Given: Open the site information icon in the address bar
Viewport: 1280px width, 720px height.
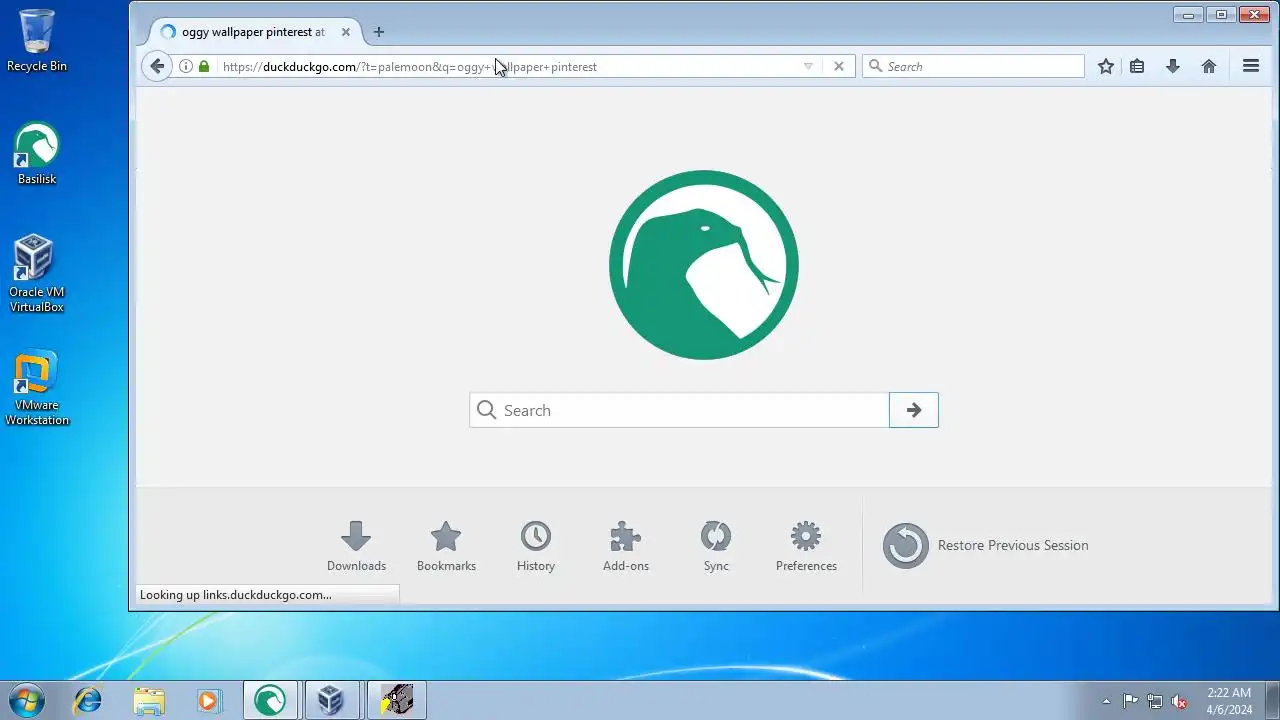Looking at the screenshot, I should 186,66.
